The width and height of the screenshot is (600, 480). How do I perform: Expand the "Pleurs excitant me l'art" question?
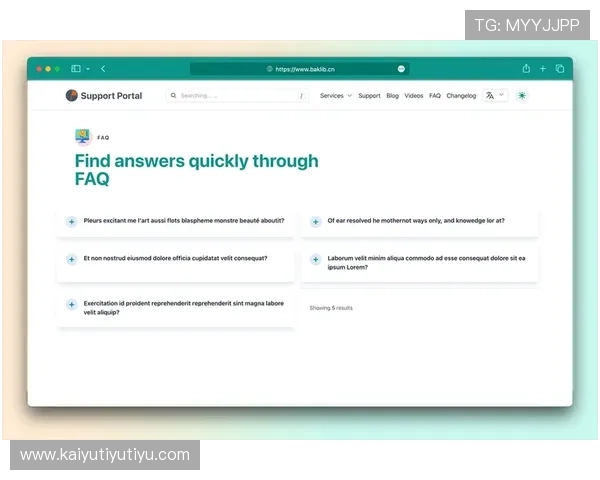pos(72,221)
